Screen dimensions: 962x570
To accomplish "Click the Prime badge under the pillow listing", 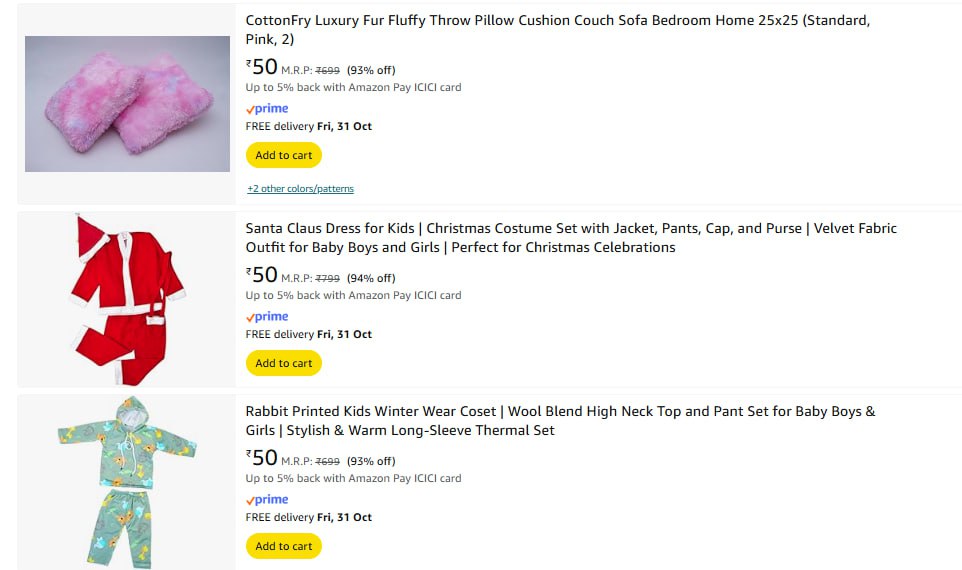I will (x=267, y=109).
